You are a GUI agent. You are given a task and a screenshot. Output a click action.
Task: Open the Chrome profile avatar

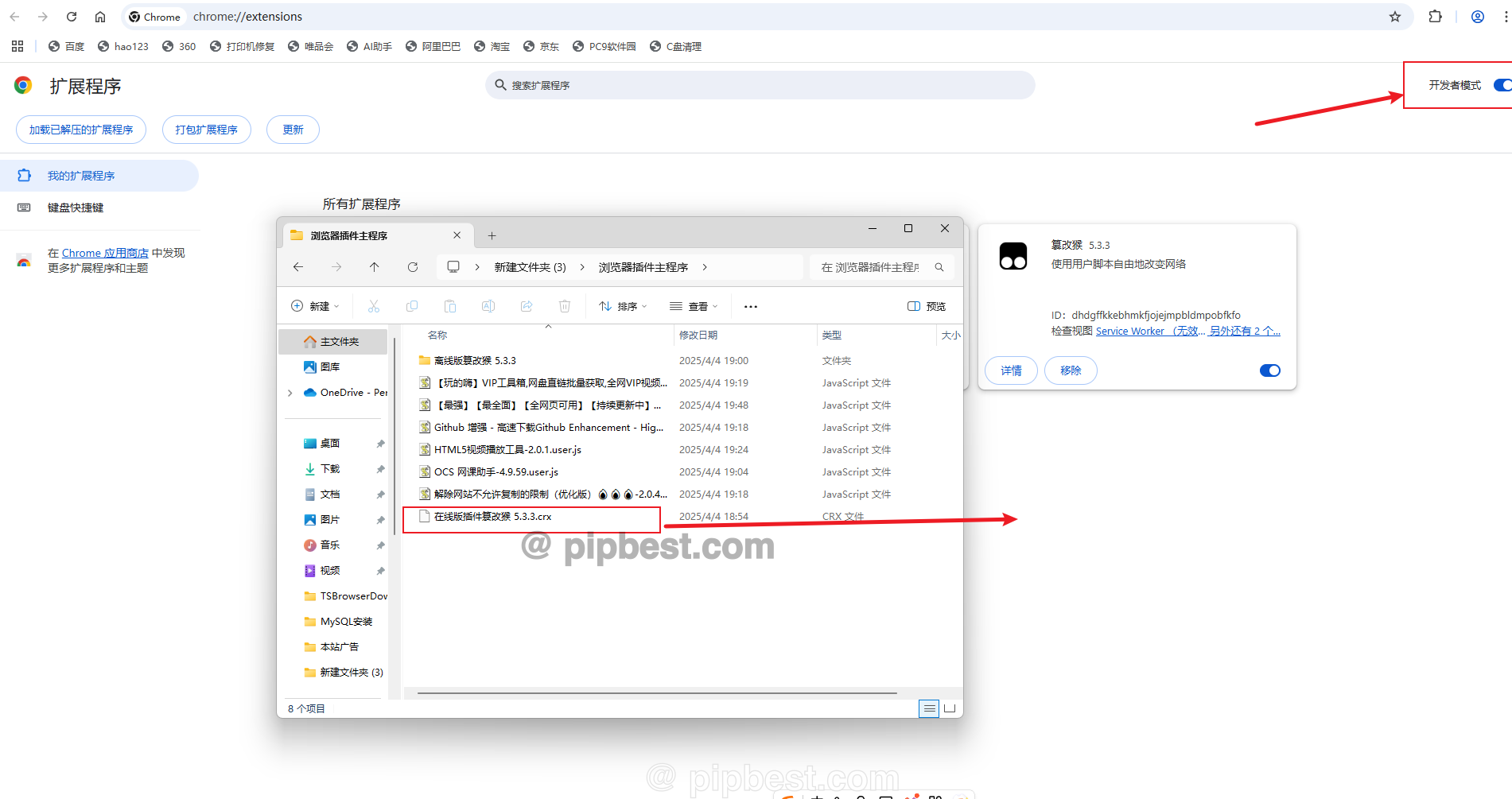(1478, 17)
